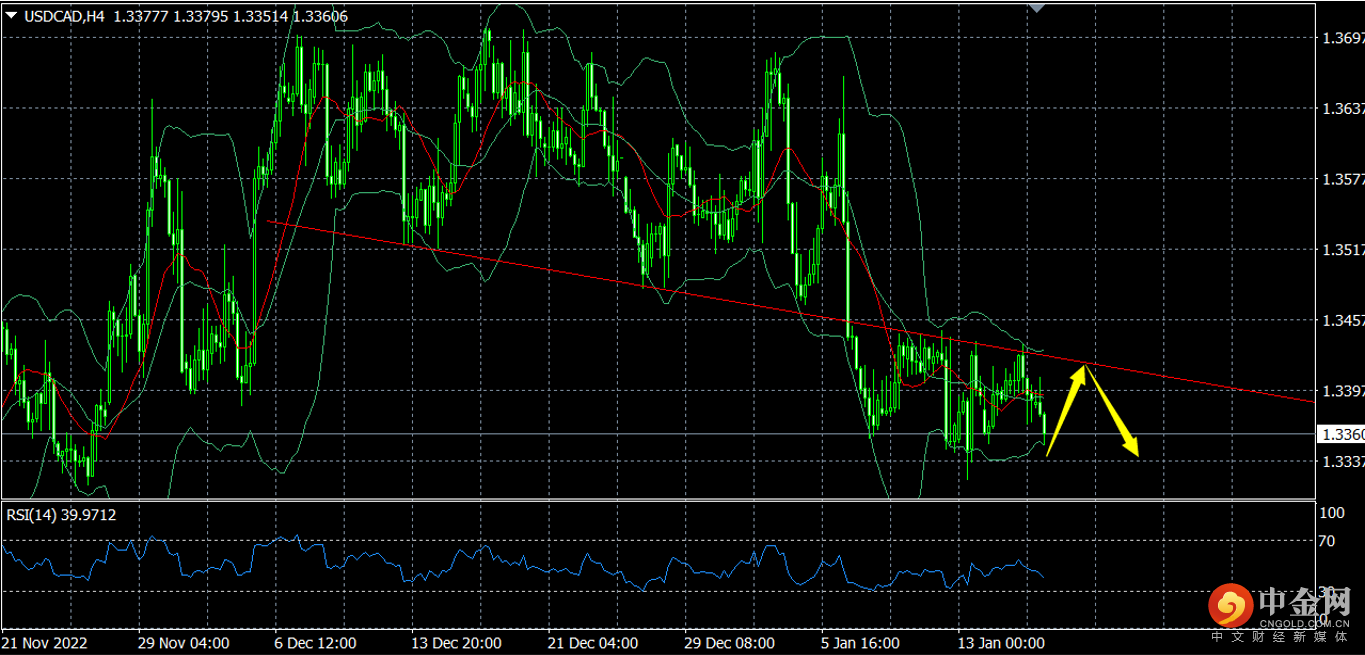Select the yellow upward arrow
The width and height of the screenshot is (1365, 655).
[x=1066, y=408]
